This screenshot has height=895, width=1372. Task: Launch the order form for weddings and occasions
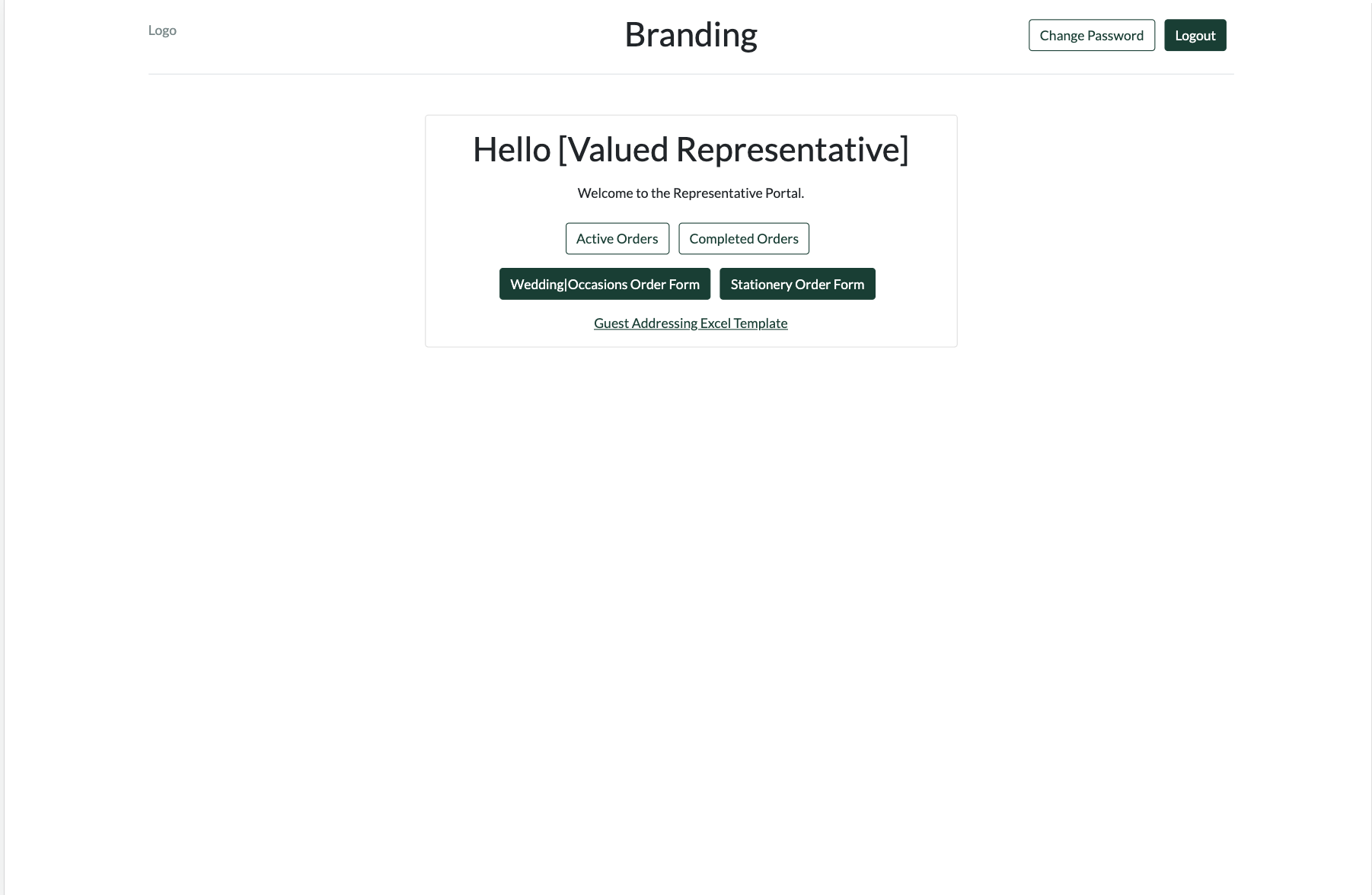605,285
